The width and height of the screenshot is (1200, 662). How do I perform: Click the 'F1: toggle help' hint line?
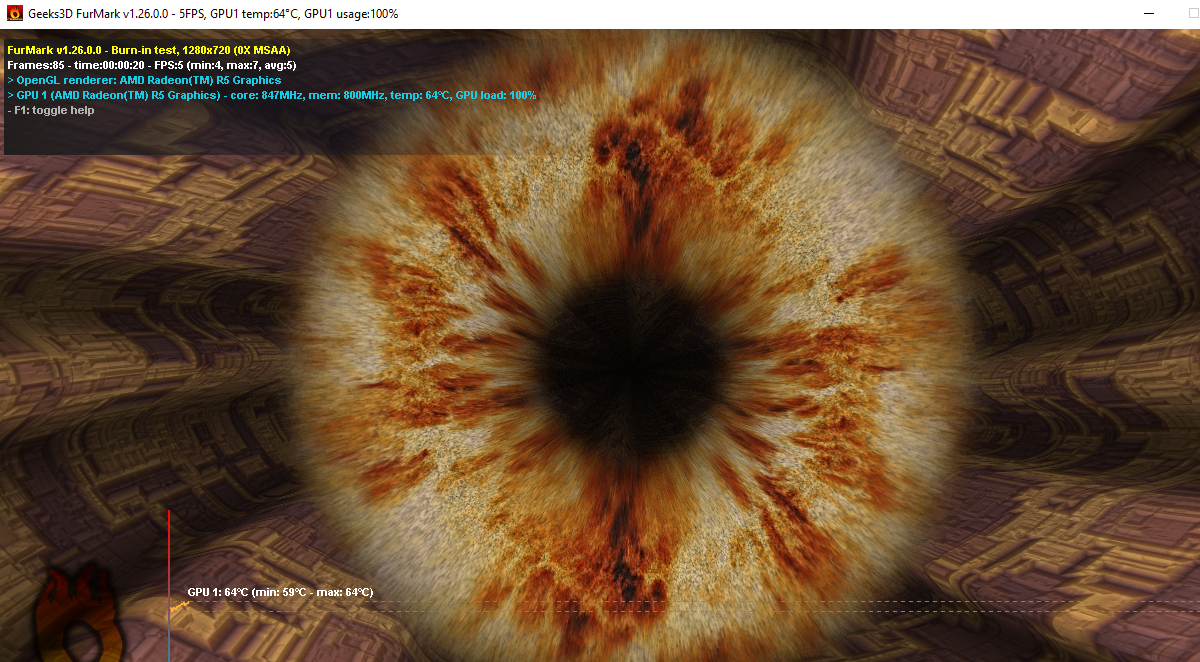tap(48, 110)
